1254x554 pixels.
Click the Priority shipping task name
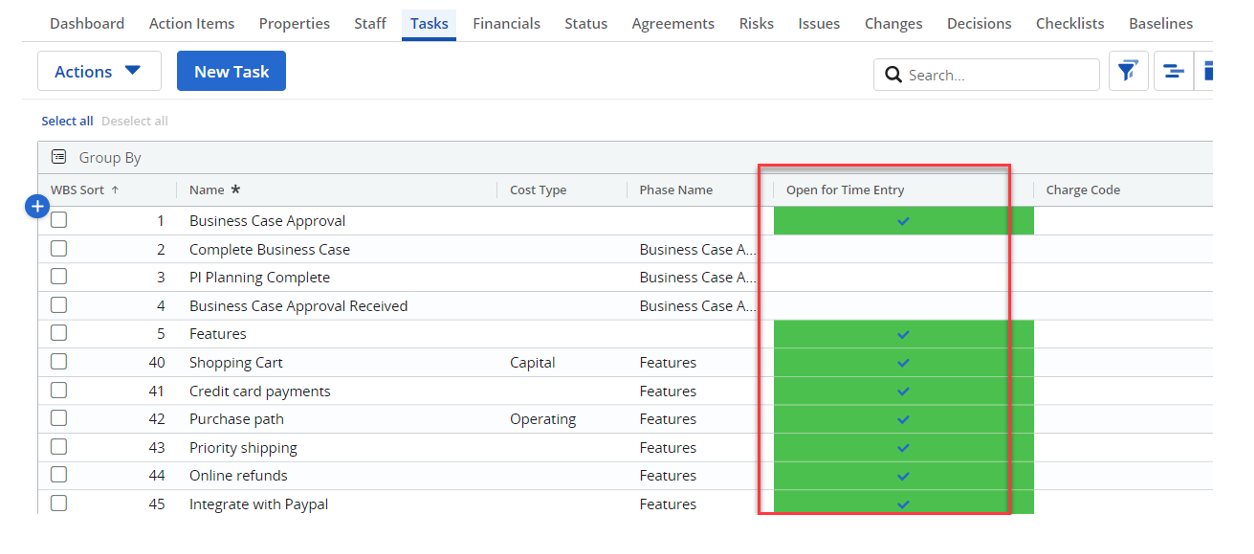pyautogui.click(x=243, y=448)
